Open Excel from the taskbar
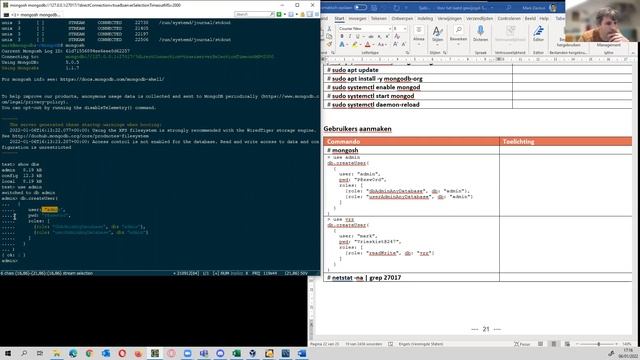640x360 pixels. [236, 353]
